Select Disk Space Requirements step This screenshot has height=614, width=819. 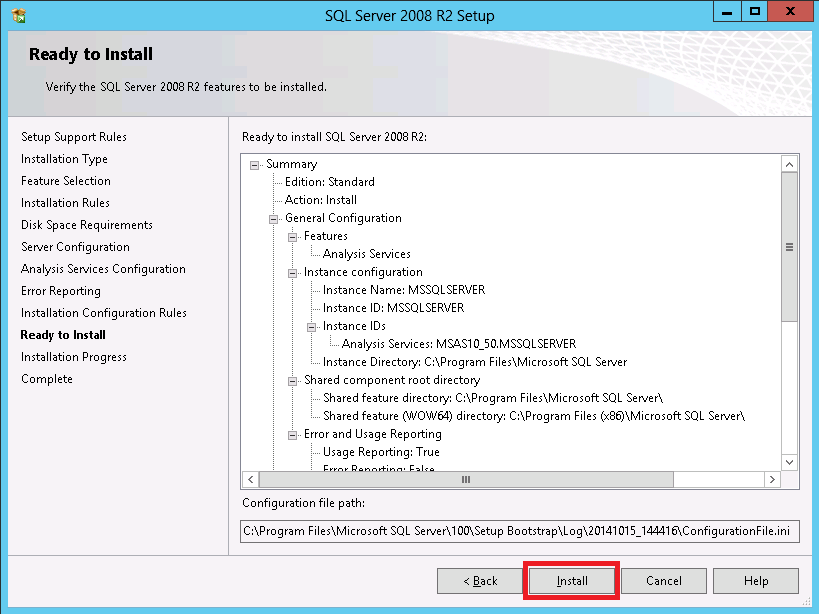pos(87,225)
